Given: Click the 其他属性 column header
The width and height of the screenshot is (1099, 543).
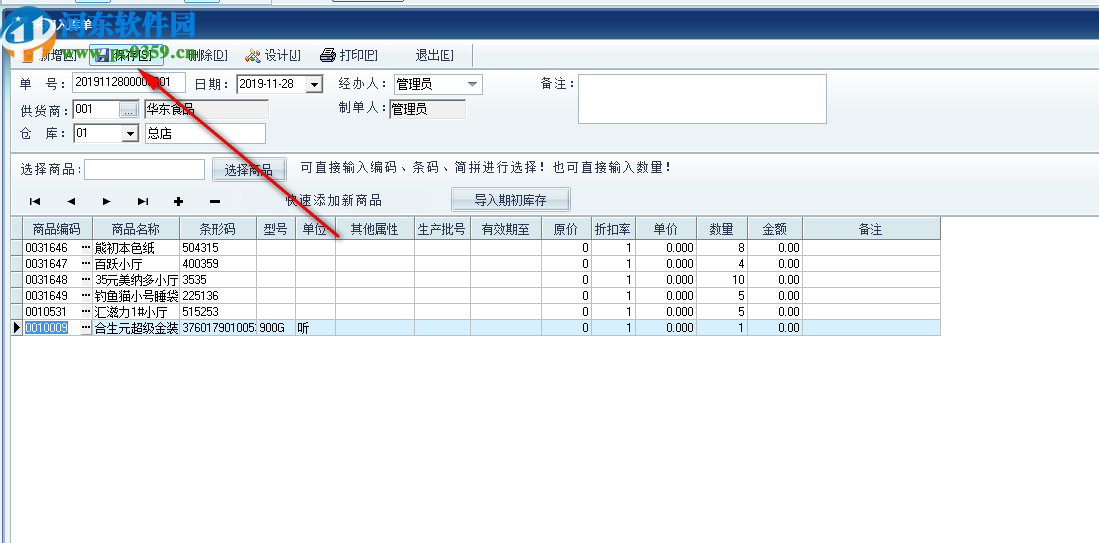Looking at the screenshot, I should point(375,229).
